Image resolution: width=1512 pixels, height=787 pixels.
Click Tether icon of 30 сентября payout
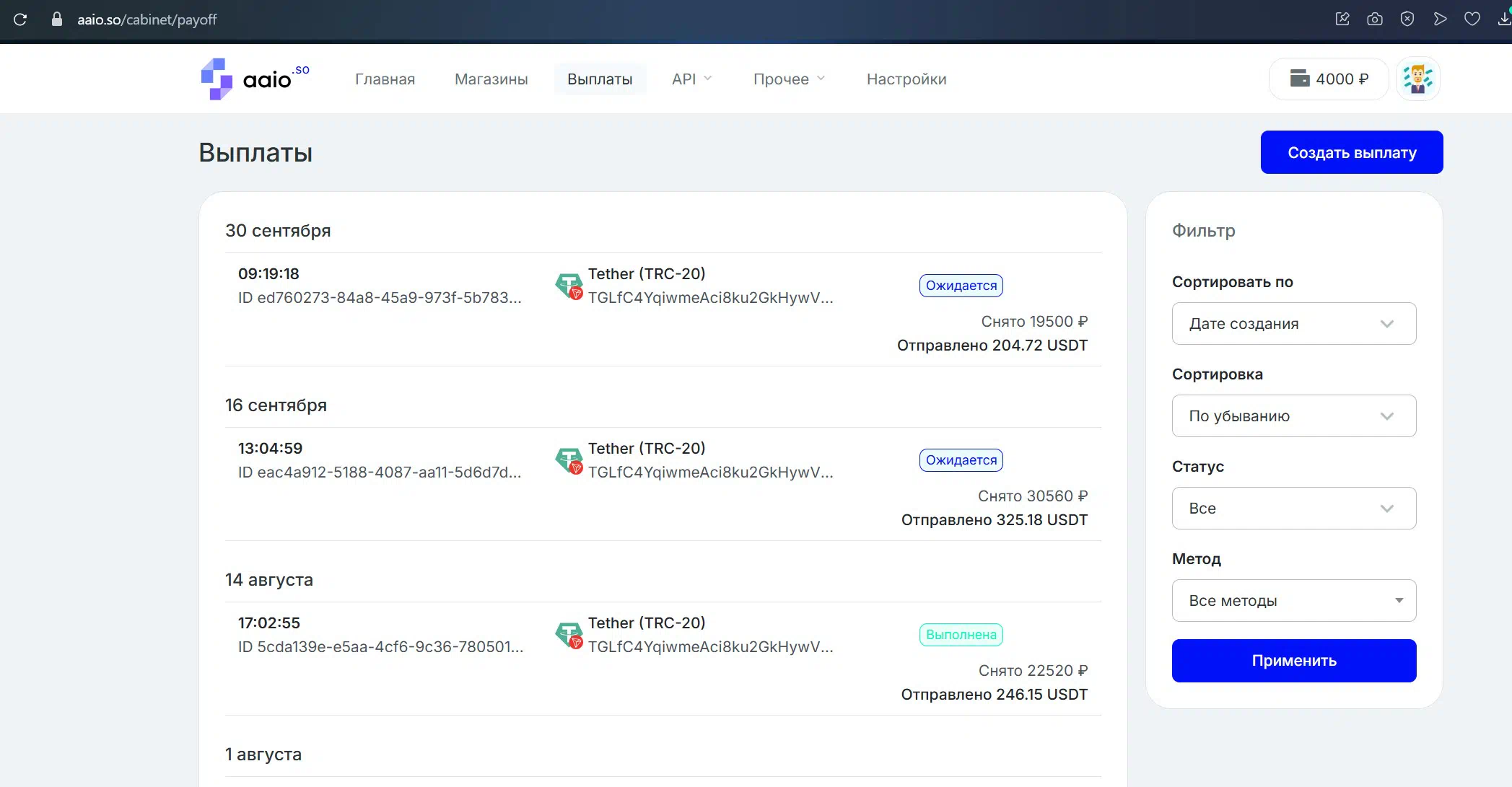click(x=569, y=286)
